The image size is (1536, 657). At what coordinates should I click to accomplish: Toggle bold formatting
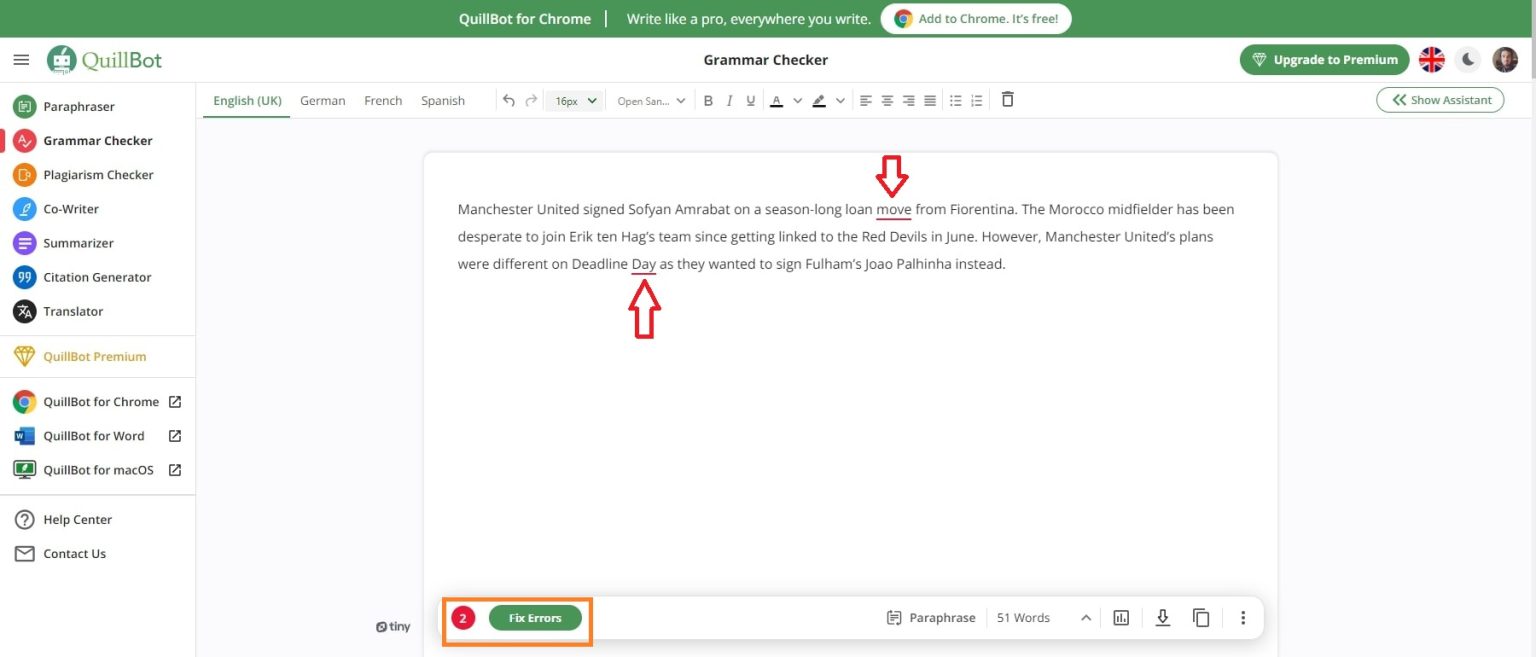coord(708,100)
